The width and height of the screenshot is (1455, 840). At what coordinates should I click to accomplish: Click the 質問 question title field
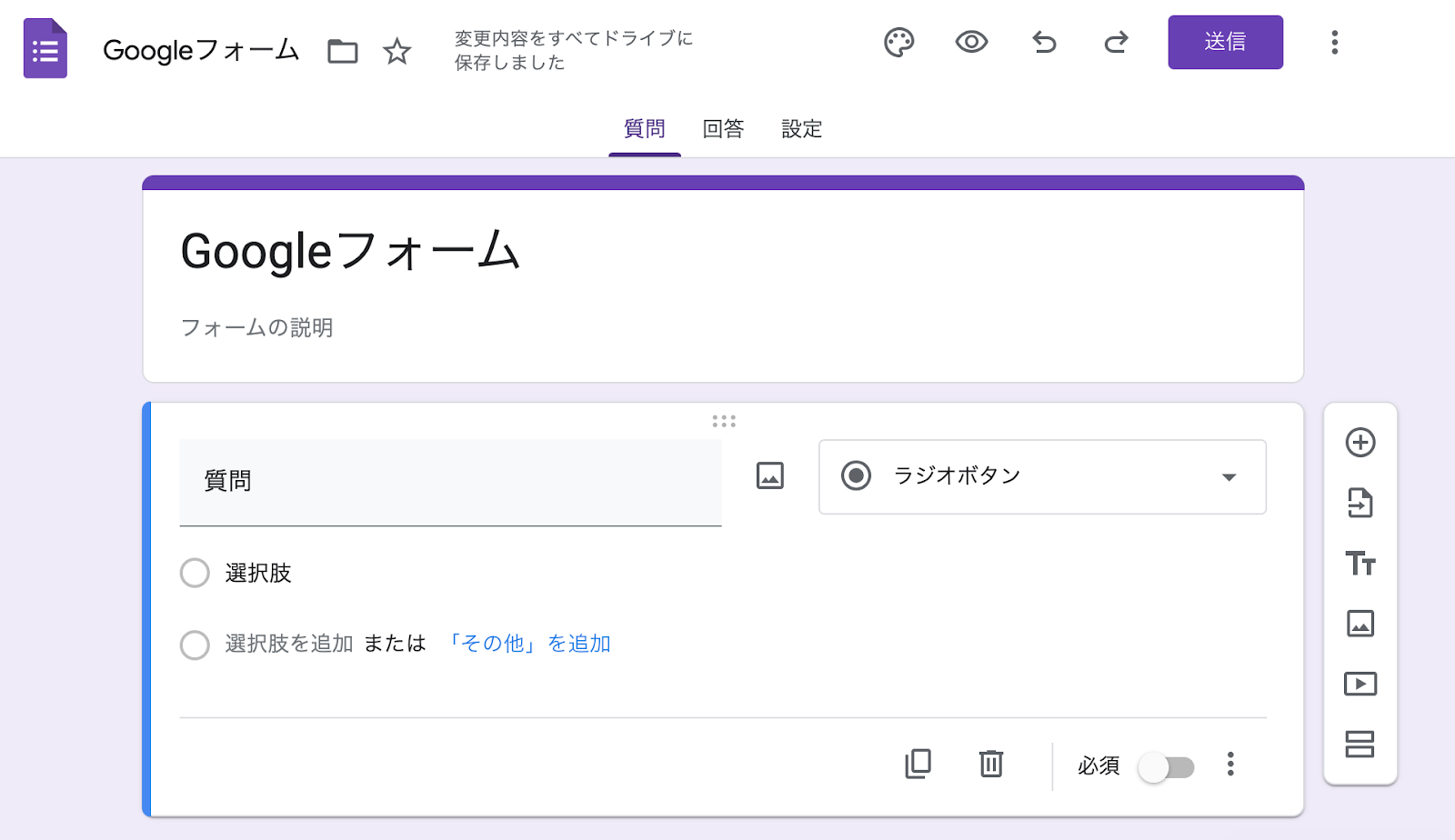pos(450,482)
